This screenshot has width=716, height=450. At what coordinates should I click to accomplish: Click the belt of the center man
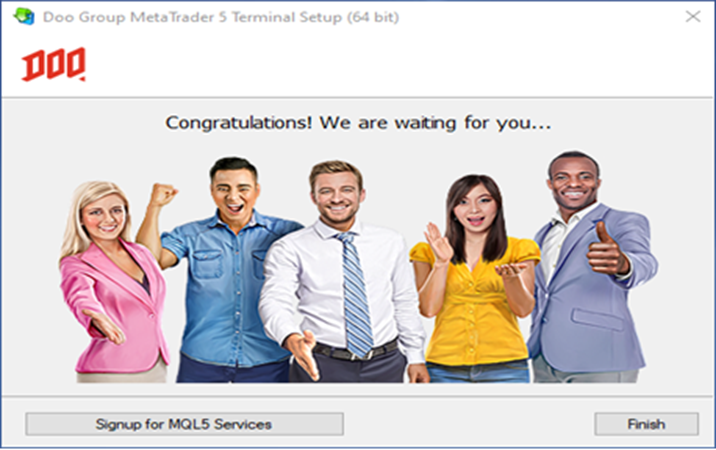(356, 351)
